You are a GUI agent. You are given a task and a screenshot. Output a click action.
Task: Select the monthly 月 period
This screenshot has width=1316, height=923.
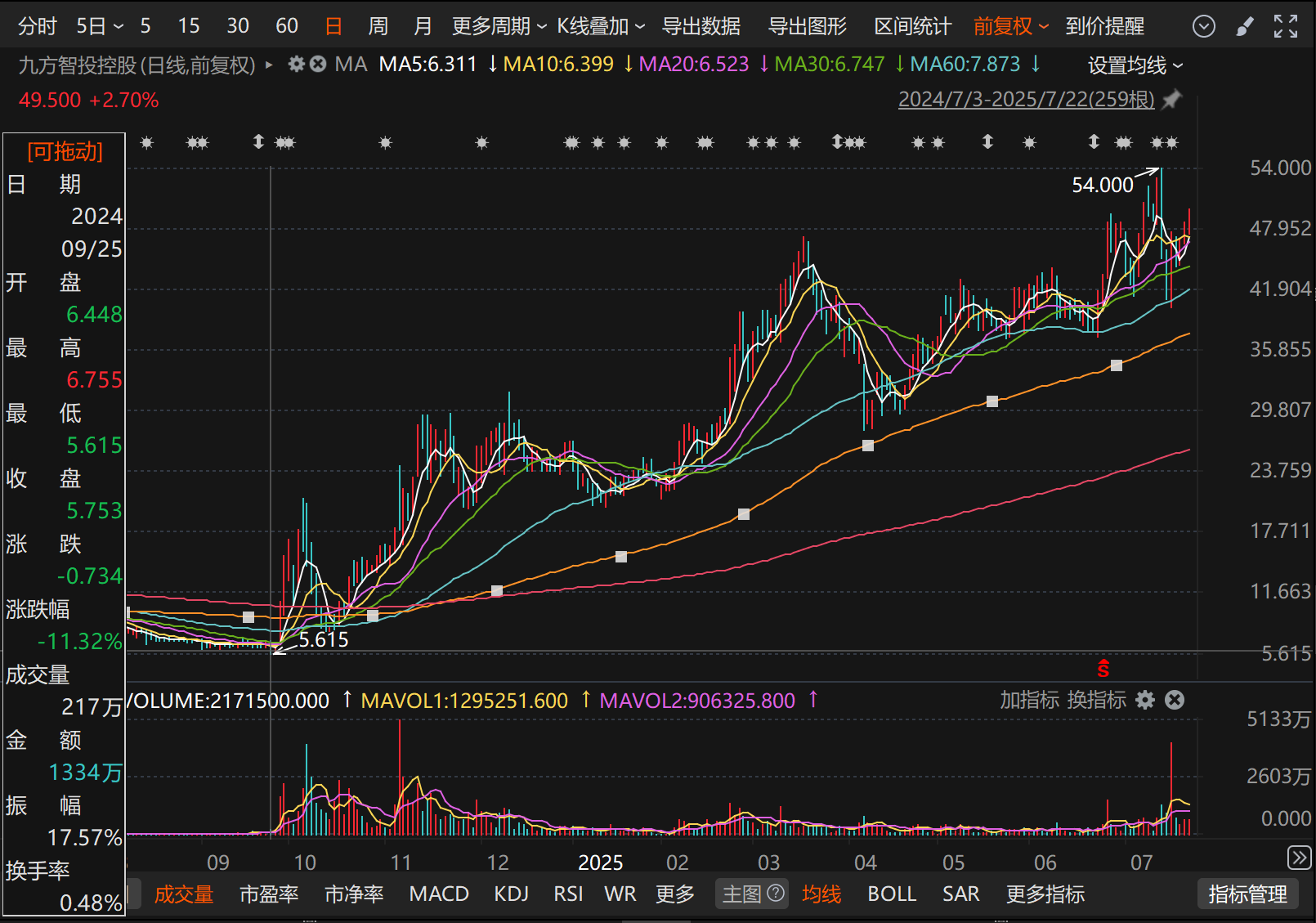[x=422, y=26]
